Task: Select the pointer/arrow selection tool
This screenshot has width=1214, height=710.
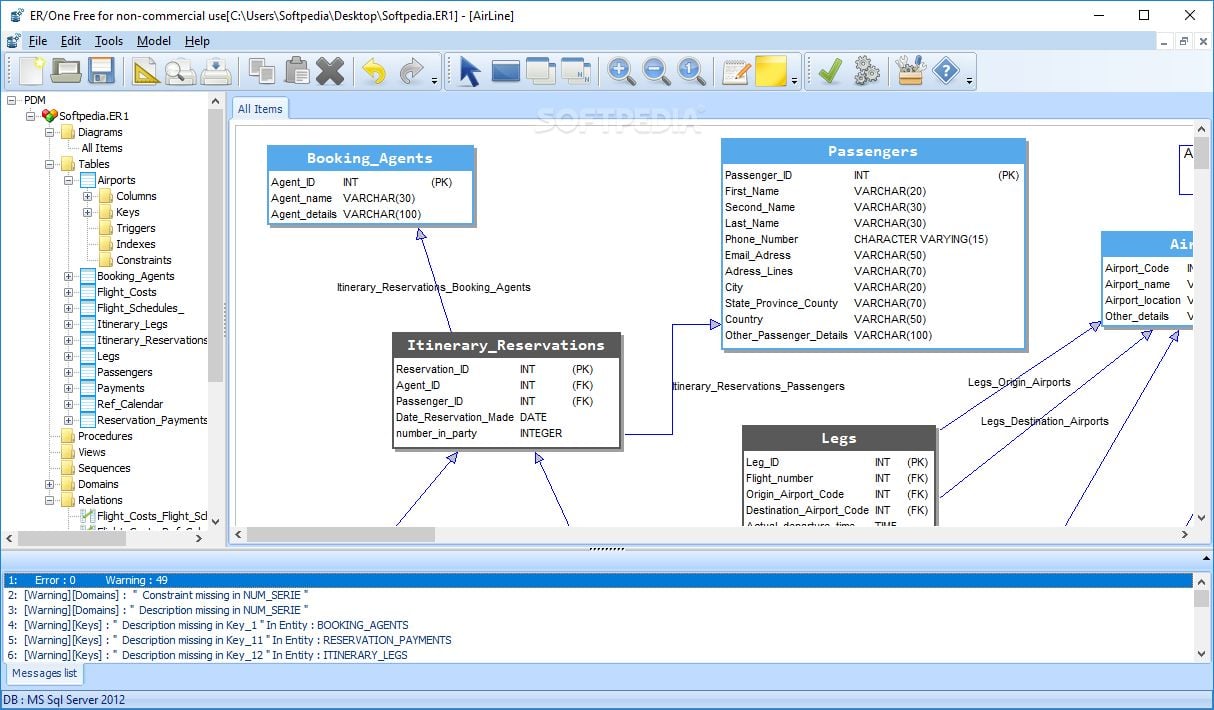Action: (x=468, y=71)
